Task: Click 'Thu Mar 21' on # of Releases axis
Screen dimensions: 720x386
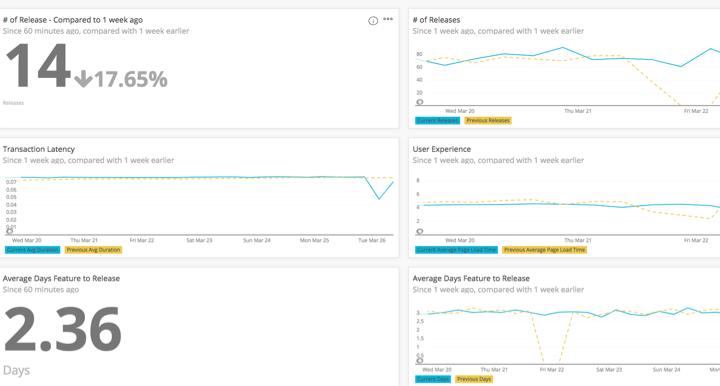Action: pos(578,111)
